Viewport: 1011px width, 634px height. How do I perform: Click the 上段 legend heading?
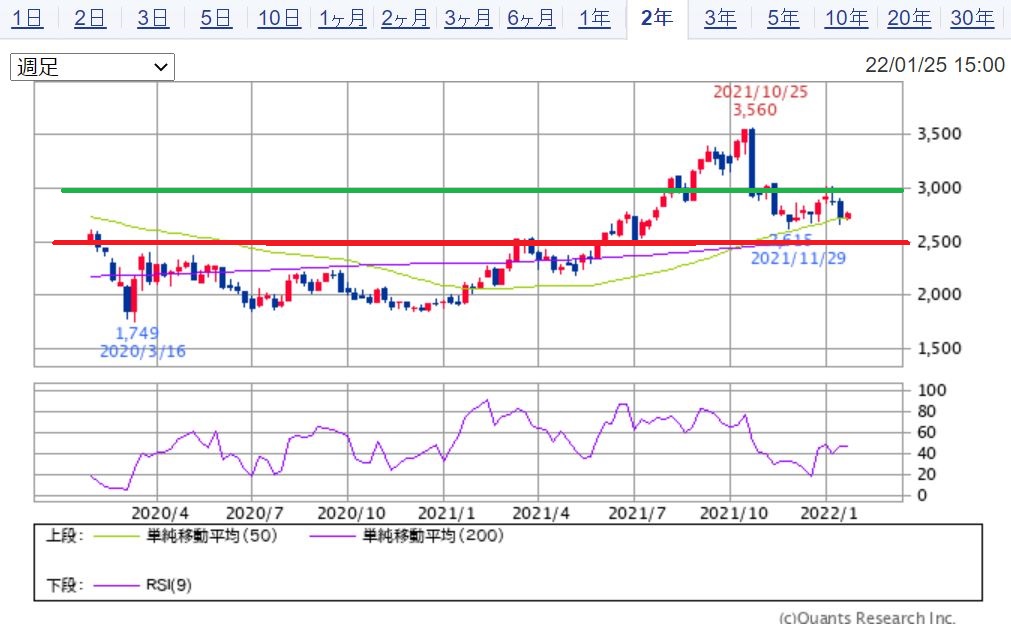click(x=64, y=535)
